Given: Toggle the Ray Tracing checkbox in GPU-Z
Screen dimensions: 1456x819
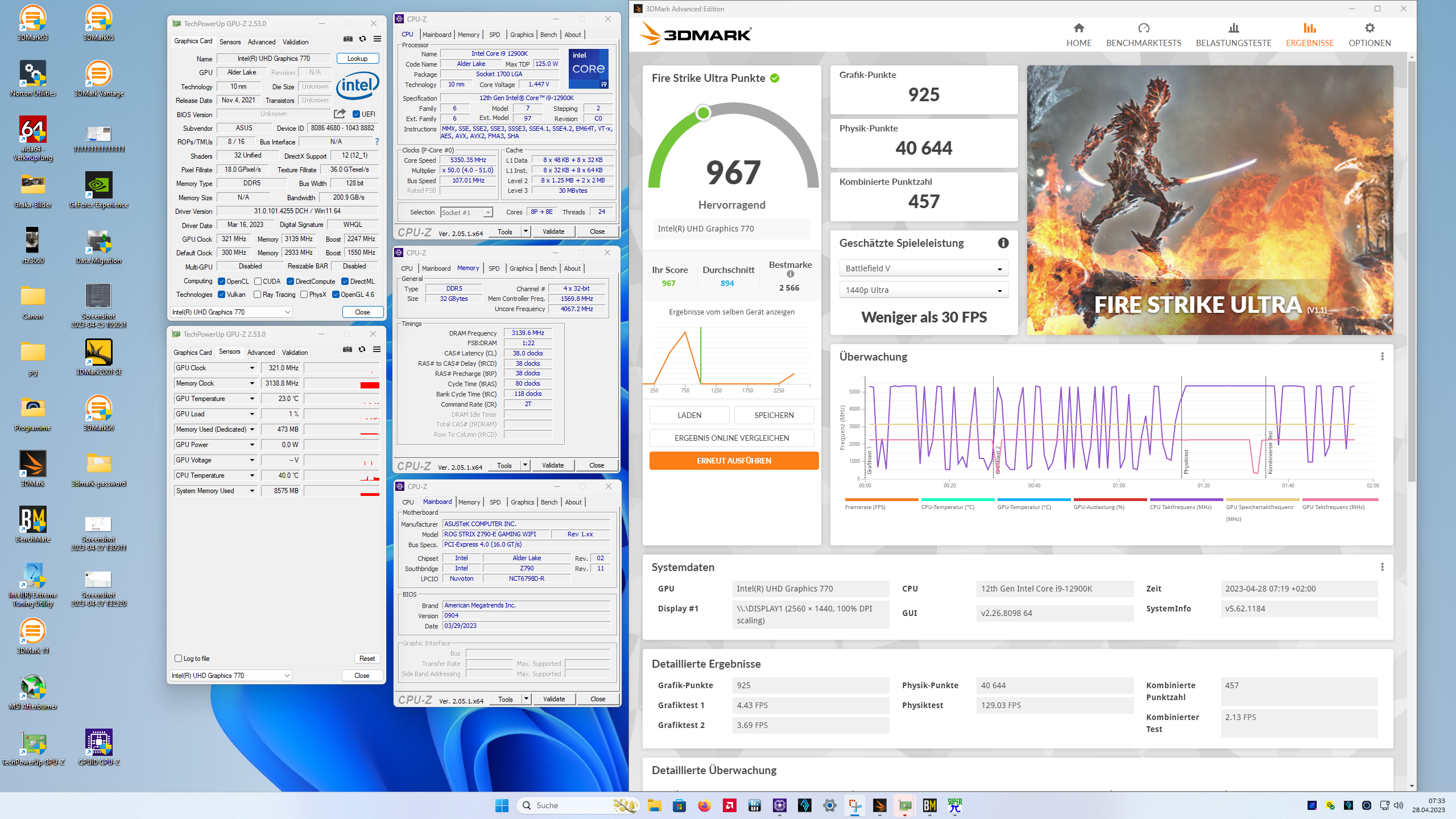Looking at the screenshot, I should click(257, 295).
